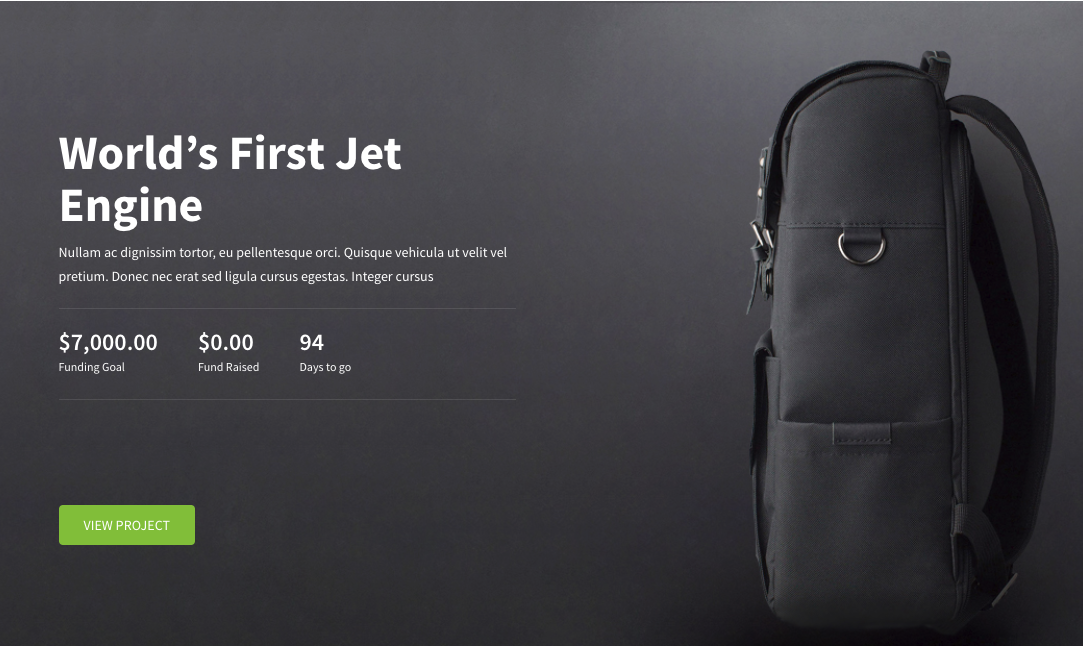Click the divider line below funding stats
This screenshot has height=646, width=1083.
point(287,399)
